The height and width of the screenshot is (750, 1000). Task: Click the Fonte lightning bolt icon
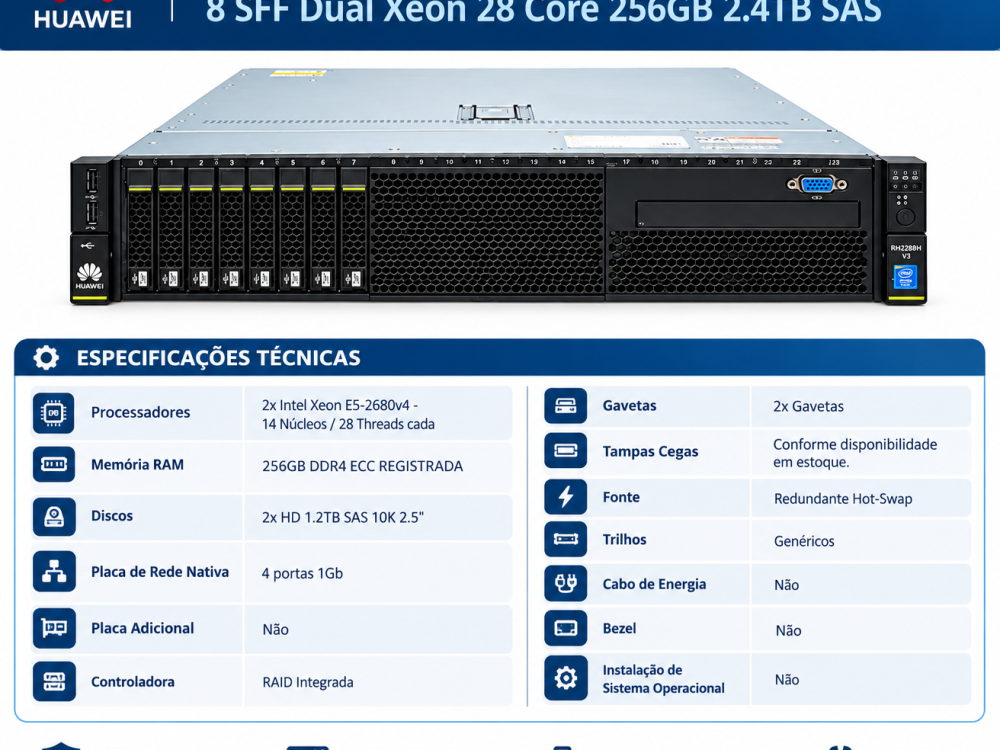pyautogui.click(x=565, y=497)
